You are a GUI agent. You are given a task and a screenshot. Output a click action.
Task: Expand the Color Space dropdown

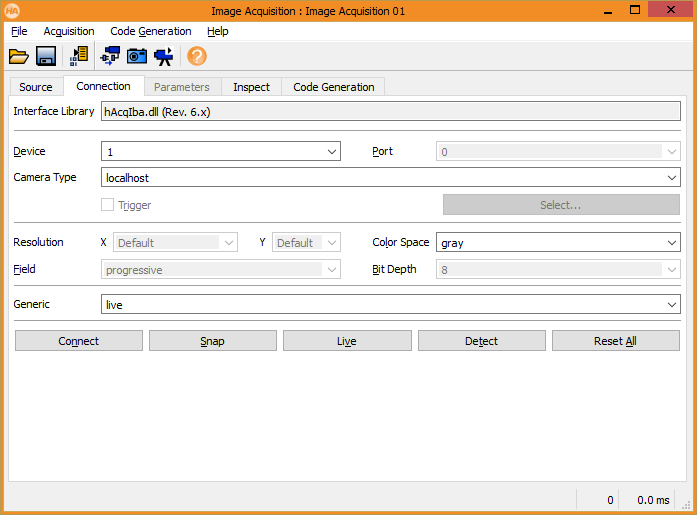point(558,243)
